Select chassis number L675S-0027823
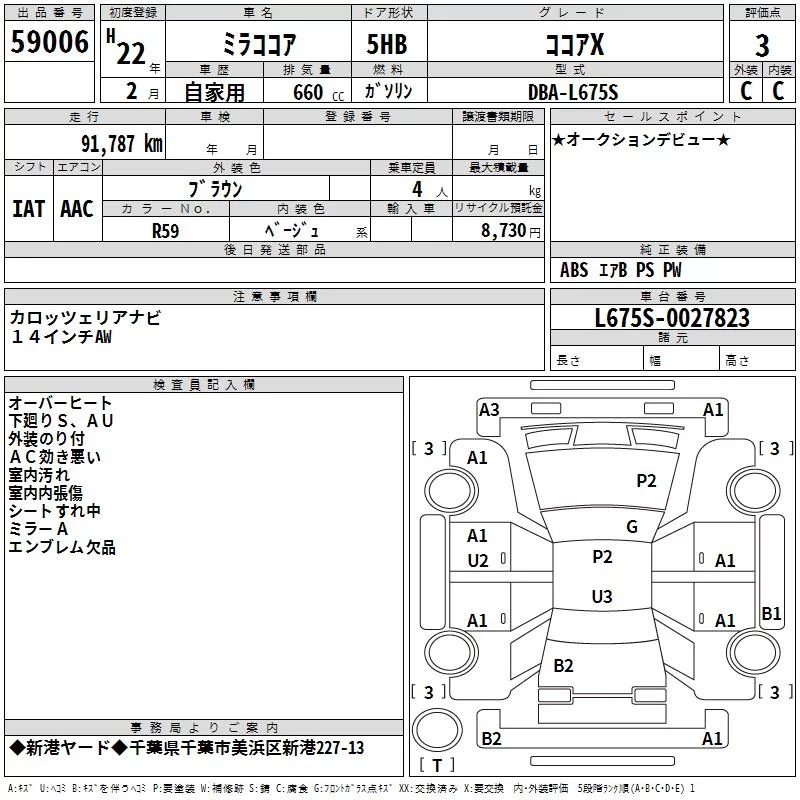This screenshot has width=800, height=800. pyautogui.click(x=672, y=318)
